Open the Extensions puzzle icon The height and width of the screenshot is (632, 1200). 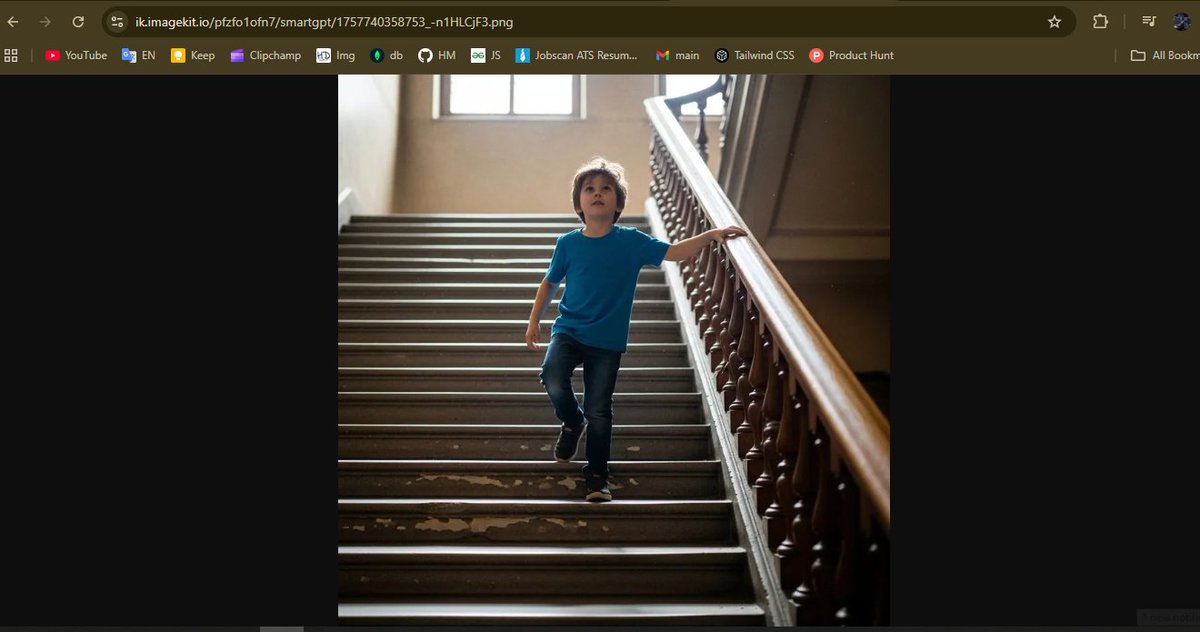1101,21
